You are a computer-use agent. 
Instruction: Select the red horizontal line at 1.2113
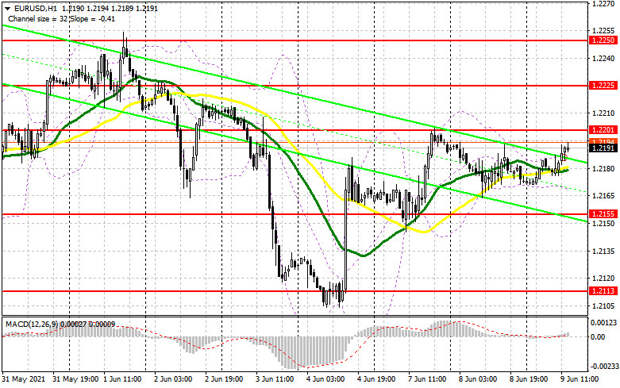294,291
